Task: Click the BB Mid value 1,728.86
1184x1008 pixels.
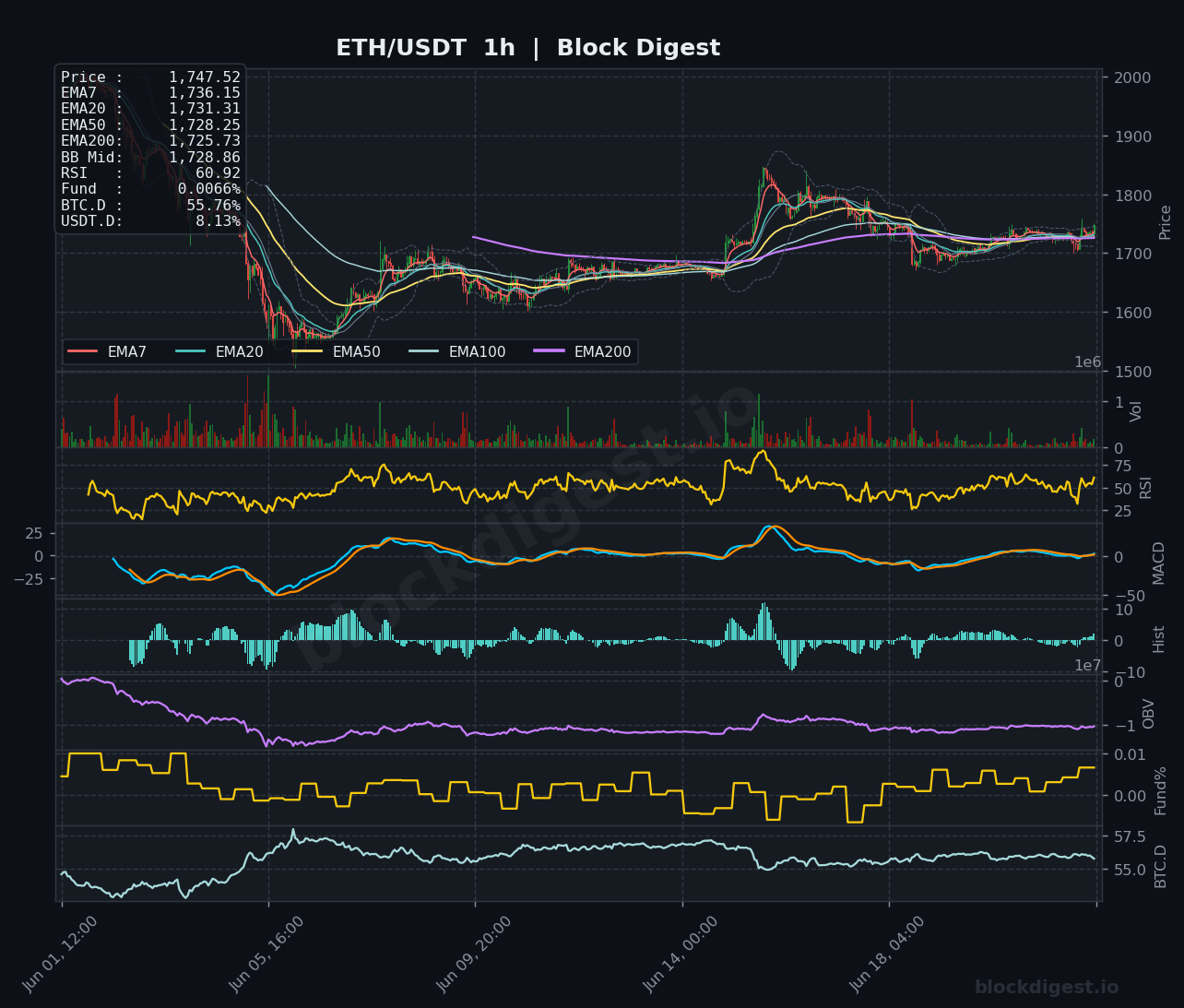Action: tap(204, 158)
